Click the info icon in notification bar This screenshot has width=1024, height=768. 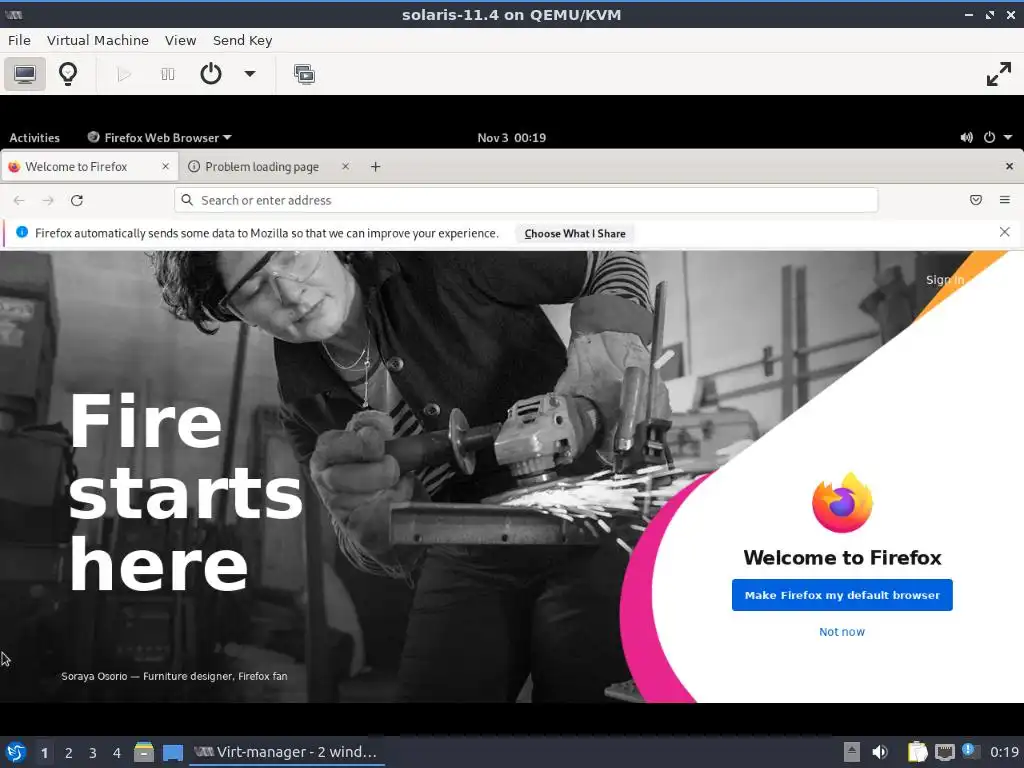[22, 232]
